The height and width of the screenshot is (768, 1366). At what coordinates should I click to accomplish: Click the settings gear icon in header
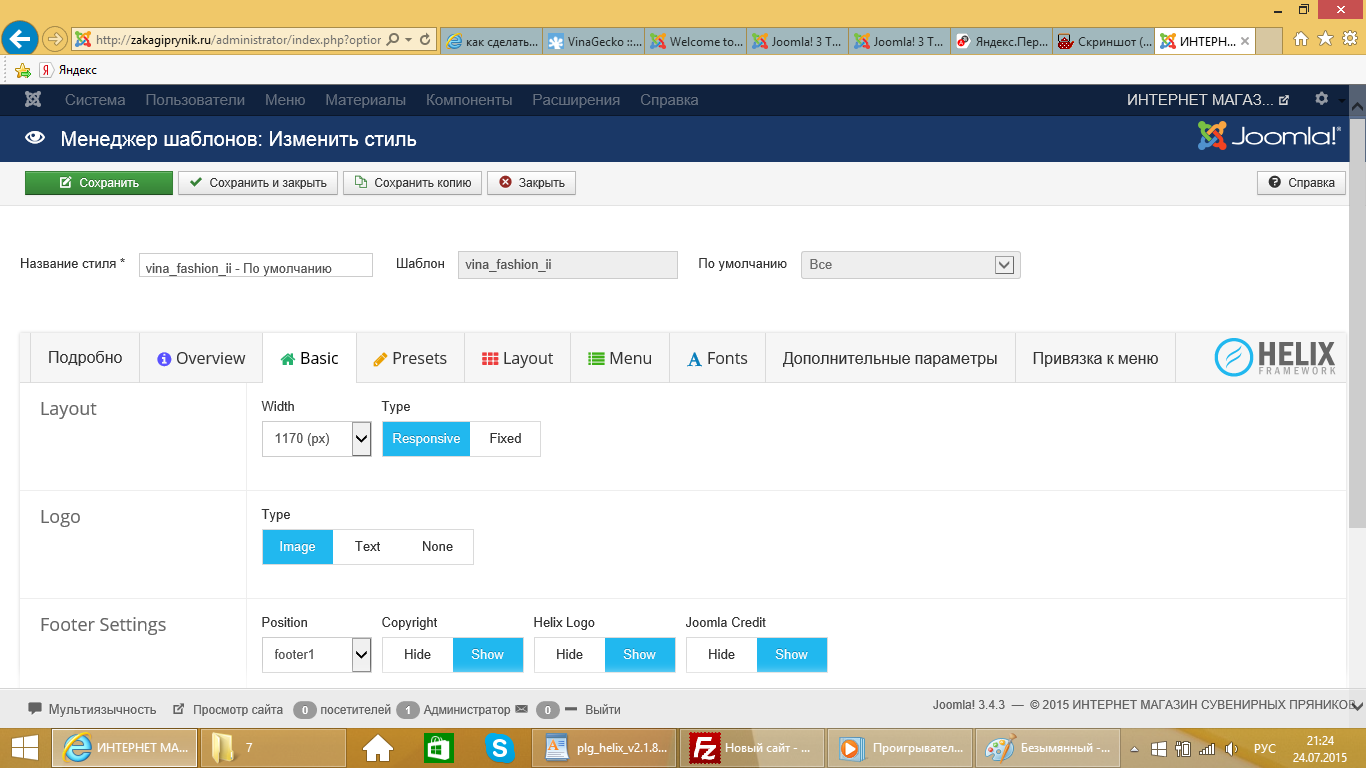(1321, 99)
